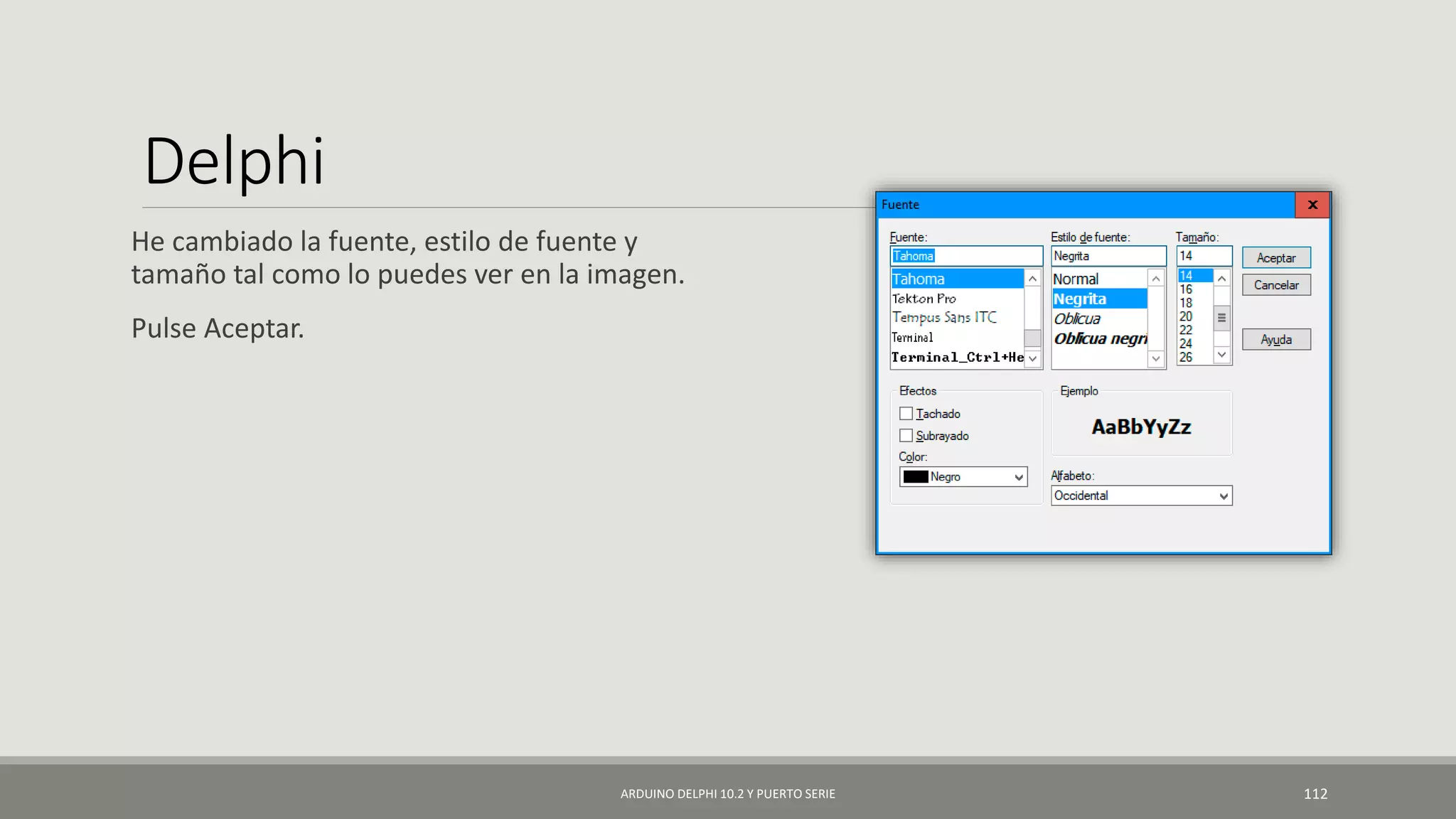Select size 26 in the size list
The image size is (1456, 819).
click(1195, 357)
